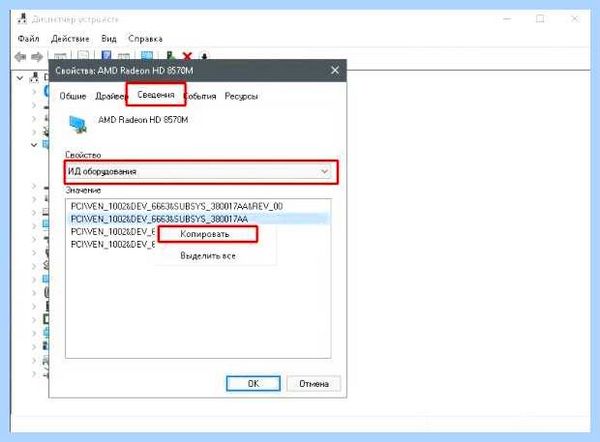Choose Копировать from the context menu
Viewport: 600px width, 442px height.
click(x=205, y=234)
